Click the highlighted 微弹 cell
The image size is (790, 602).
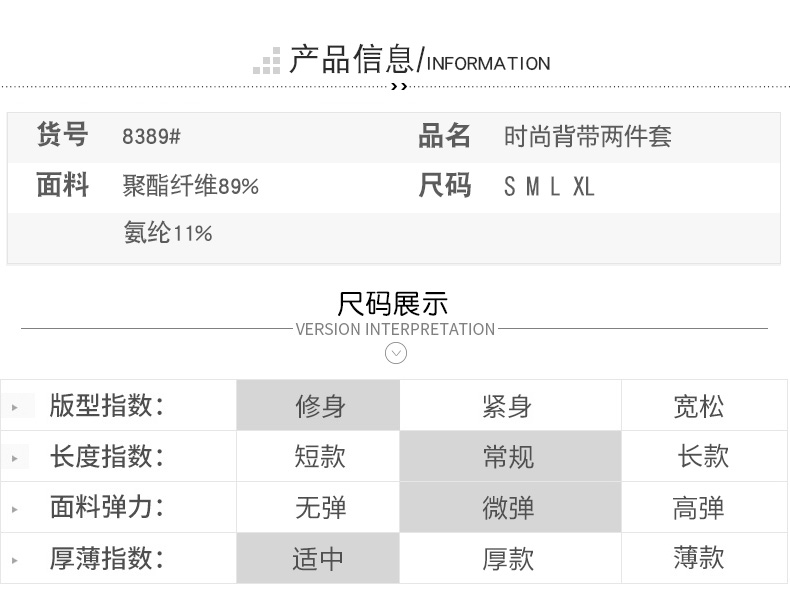pos(508,508)
